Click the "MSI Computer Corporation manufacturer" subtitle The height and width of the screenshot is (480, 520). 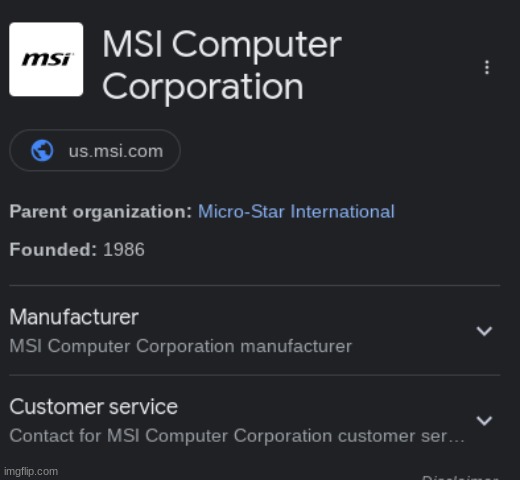(180, 346)
